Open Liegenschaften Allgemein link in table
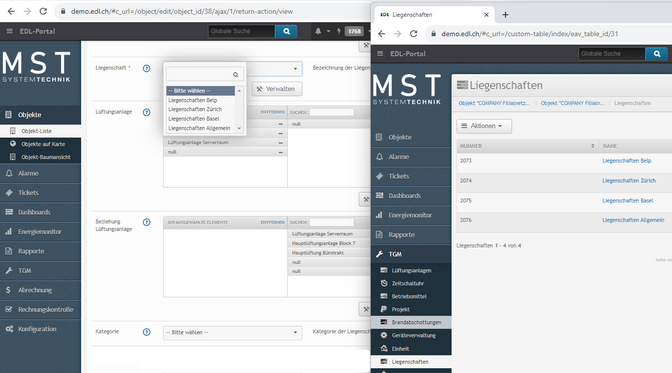The height and width of the screenshot is (373, 672). (633, 220)
